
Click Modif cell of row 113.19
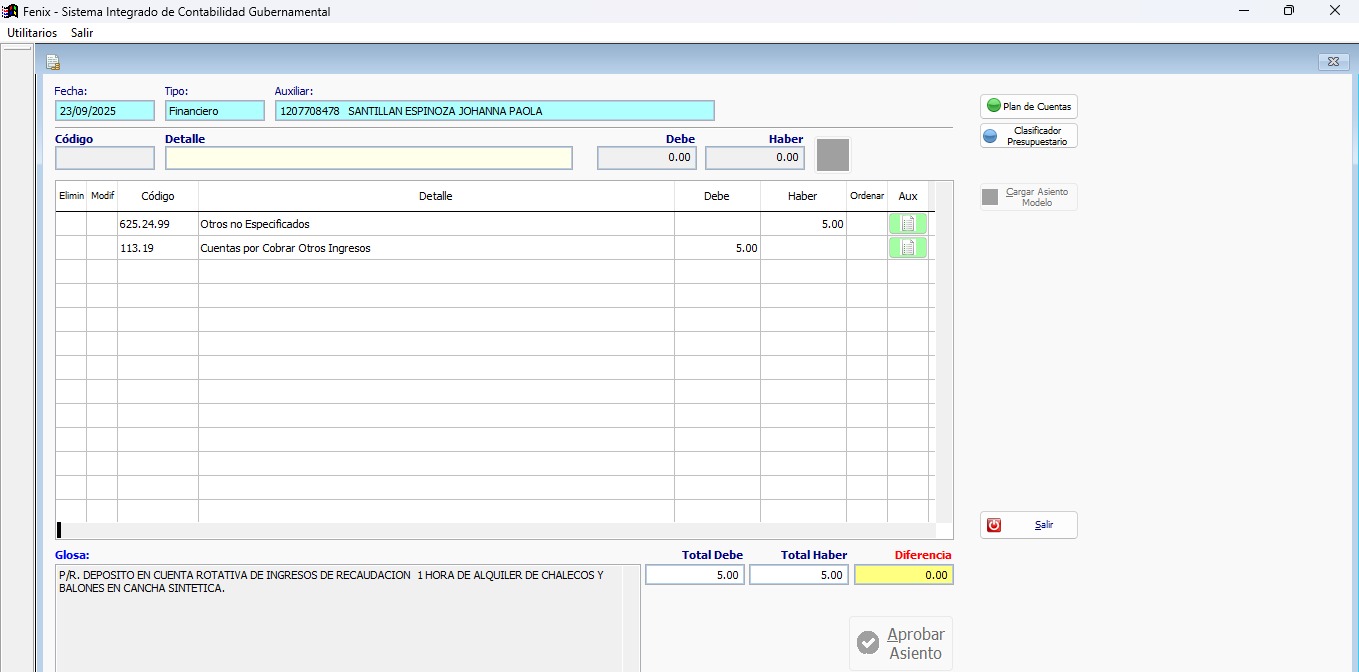(102, 248)
